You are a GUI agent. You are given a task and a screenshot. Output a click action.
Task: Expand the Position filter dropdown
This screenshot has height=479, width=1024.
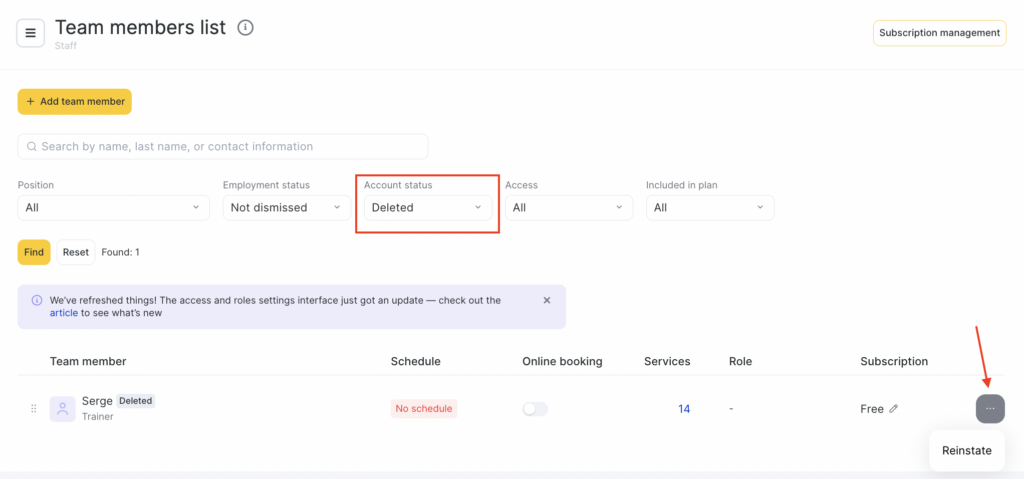[x=113, y=207]
